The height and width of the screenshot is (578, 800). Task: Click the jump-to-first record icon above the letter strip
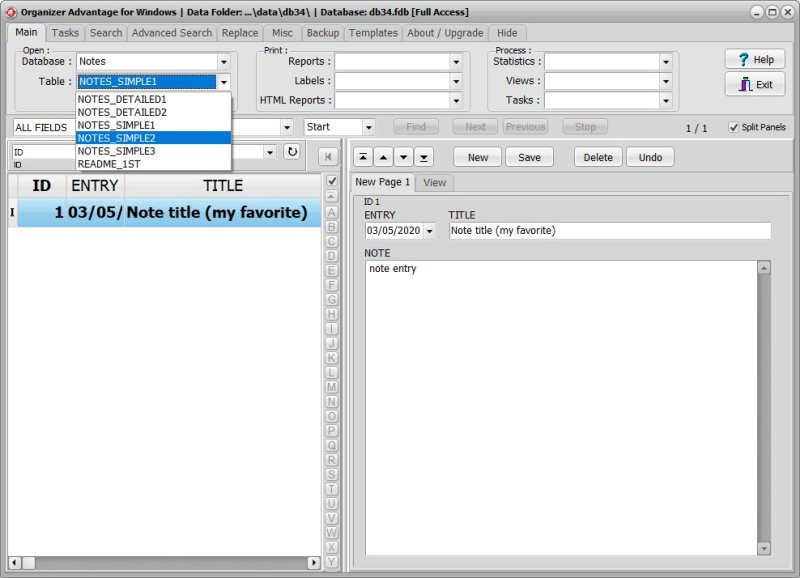point(328,157)
